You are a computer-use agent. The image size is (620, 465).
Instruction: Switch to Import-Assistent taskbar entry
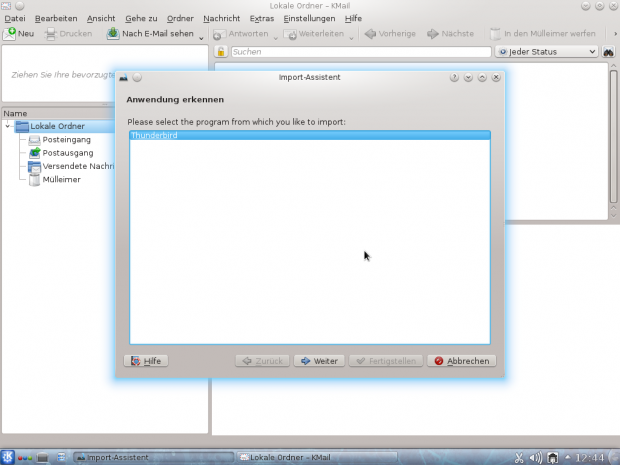click(x=154, y=457)
